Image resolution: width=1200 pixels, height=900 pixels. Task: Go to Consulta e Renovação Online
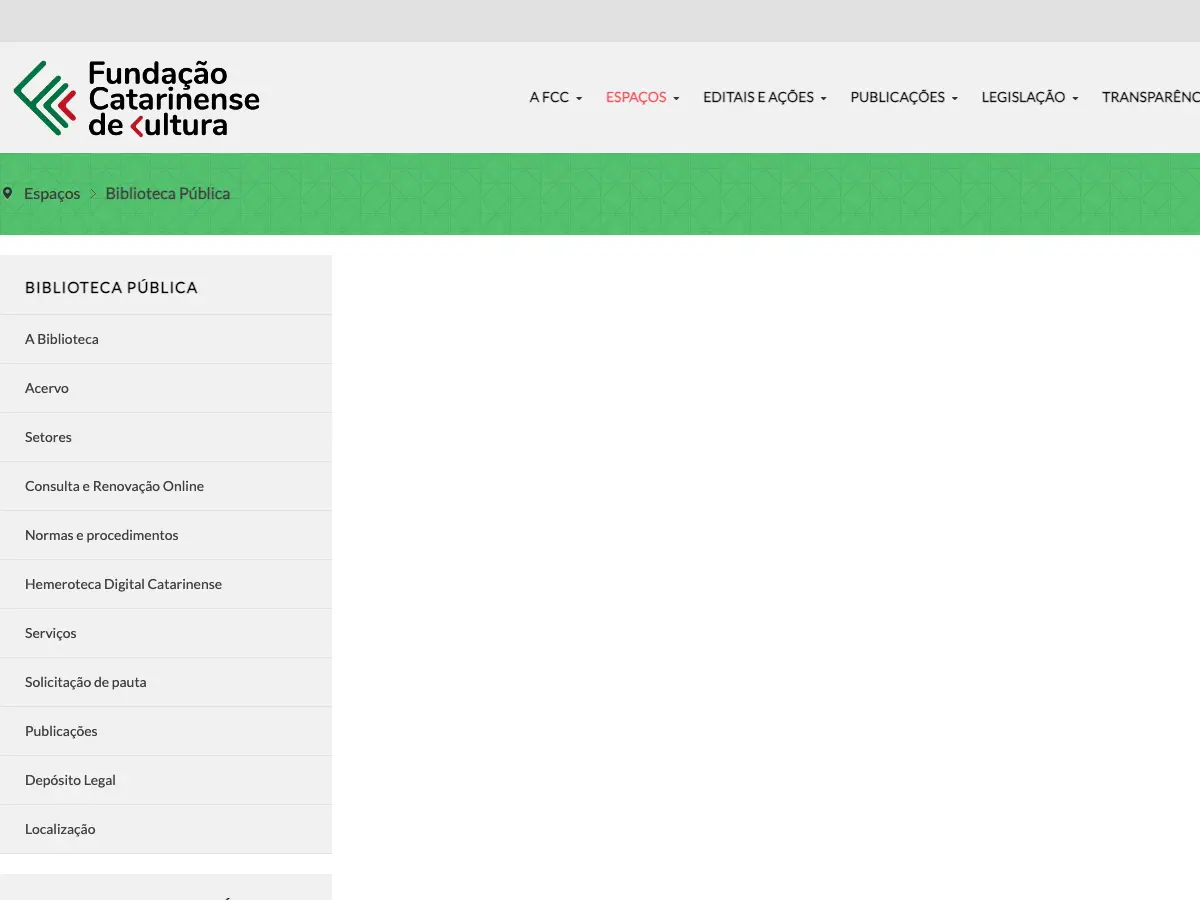[166, 486]
